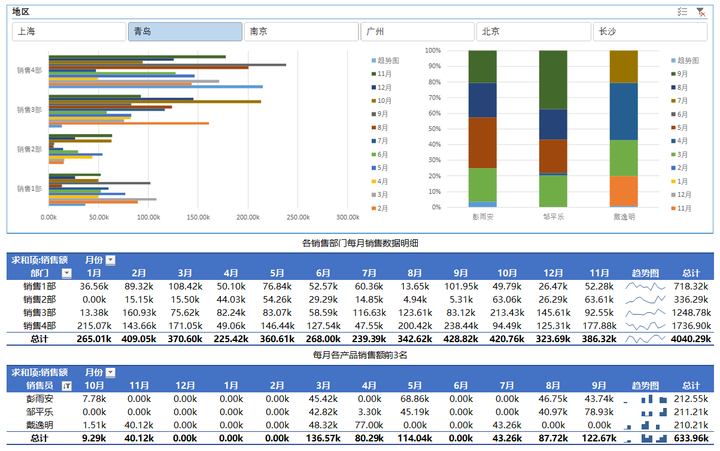Choose 南京 in the region slicer
The height and width of the screenshot is (451, 720).
pos(301,32)
